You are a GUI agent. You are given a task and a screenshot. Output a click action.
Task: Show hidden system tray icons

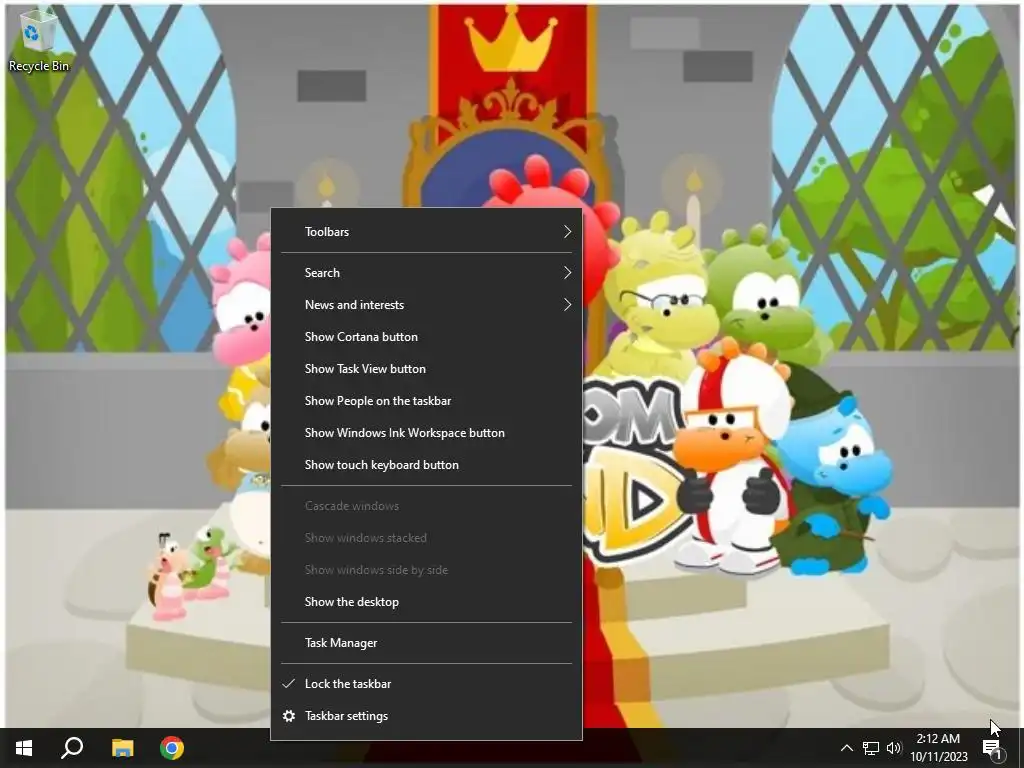846,748
